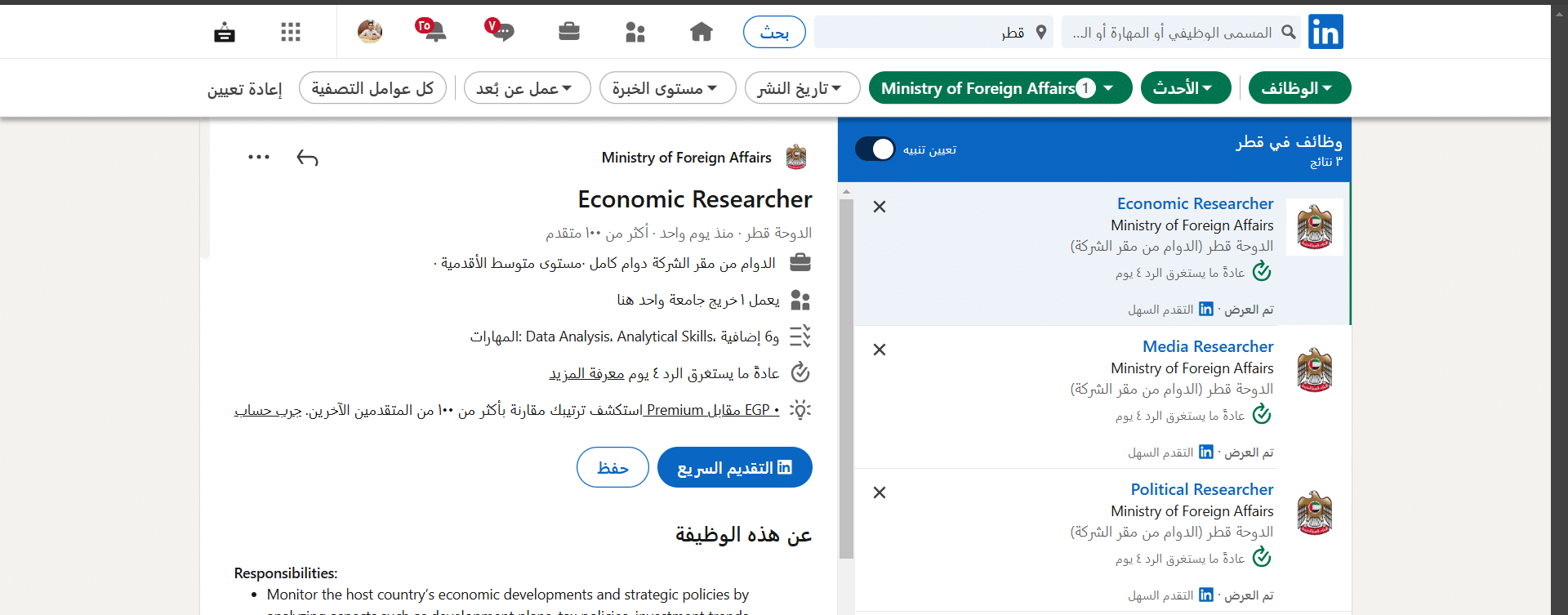Dismiss the Political Researcher job card

tap(880, 492)
